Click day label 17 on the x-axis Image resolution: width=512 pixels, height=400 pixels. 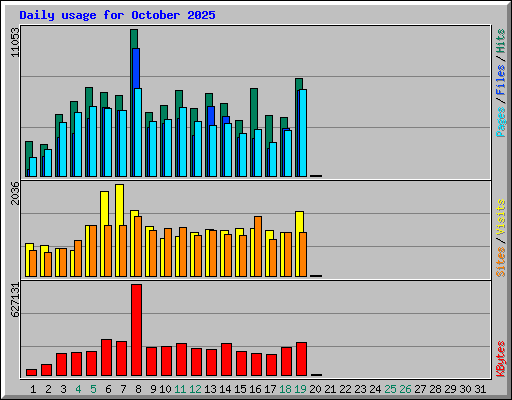pos(270,389)
